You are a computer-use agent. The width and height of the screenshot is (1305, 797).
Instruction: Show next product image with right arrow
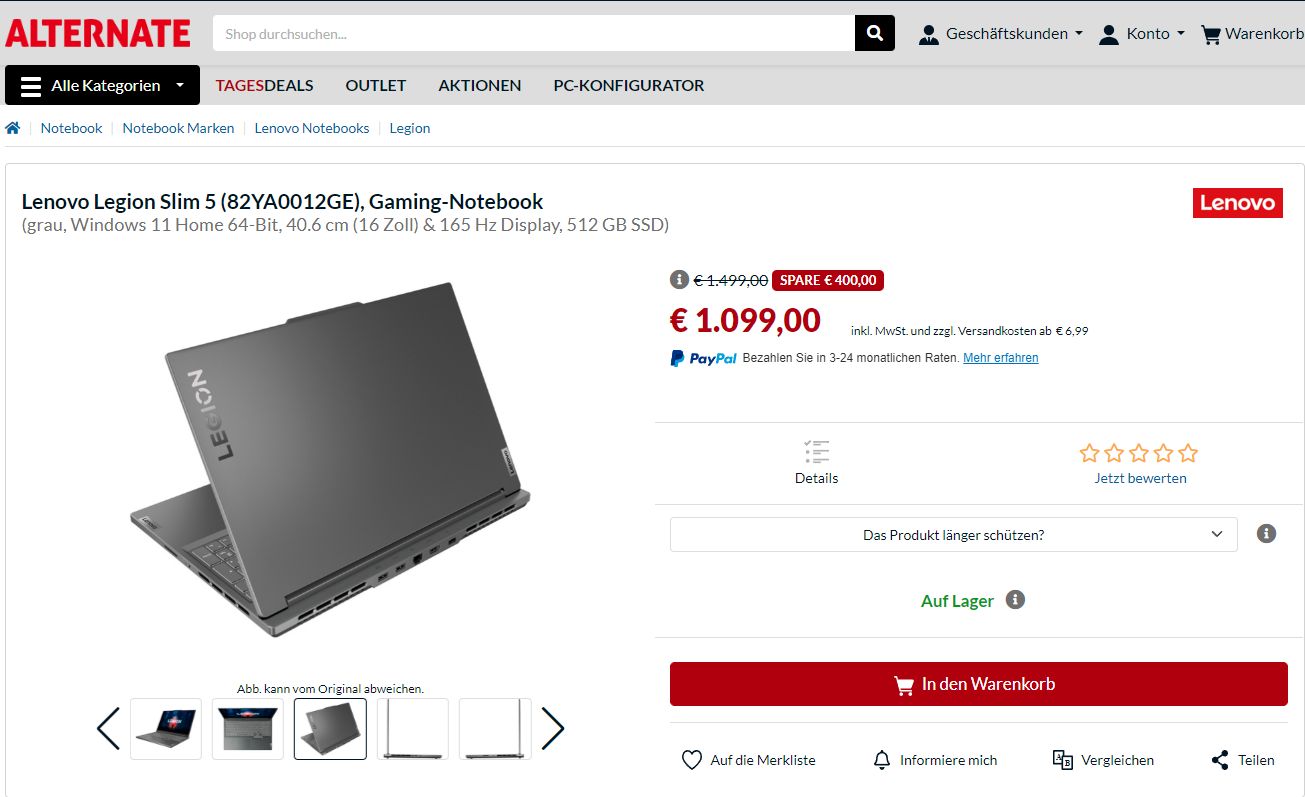(x=553, y=729)
